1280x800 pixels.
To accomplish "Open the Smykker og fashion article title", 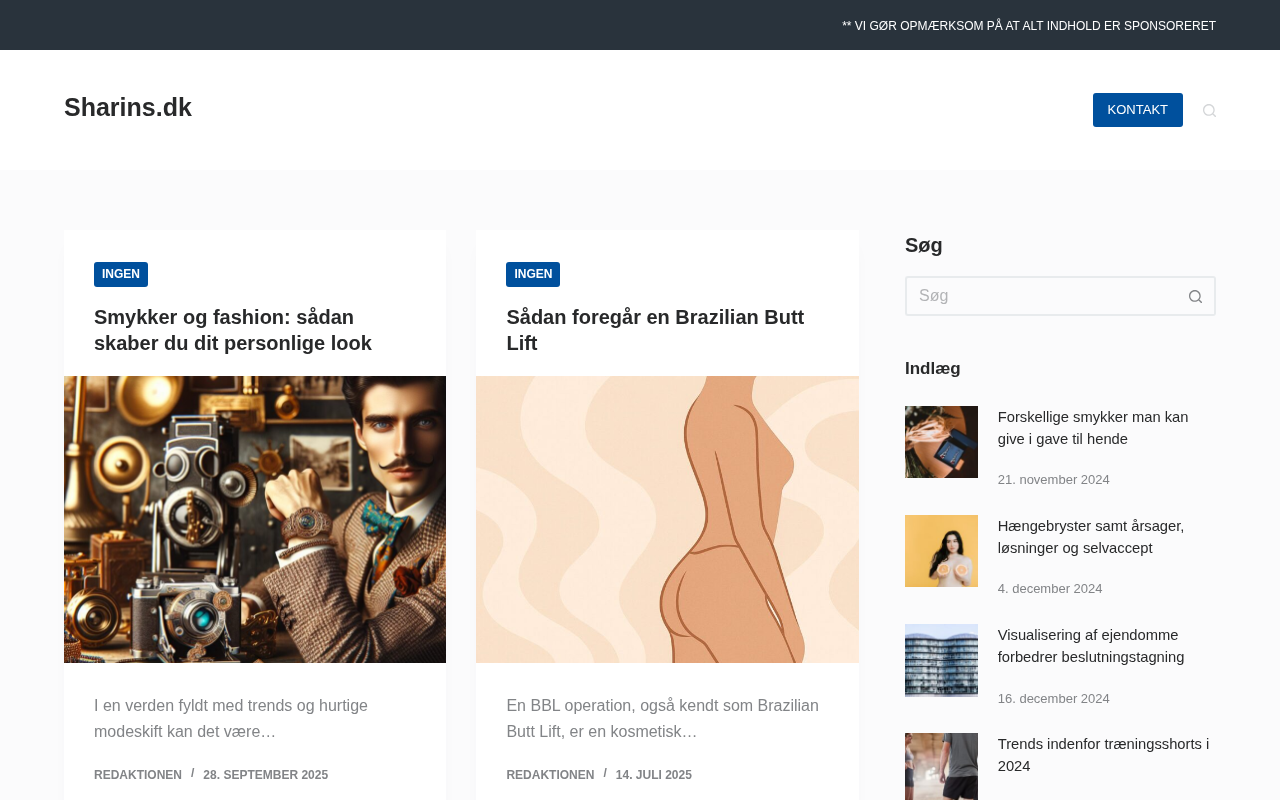I will tap(233, 330).
